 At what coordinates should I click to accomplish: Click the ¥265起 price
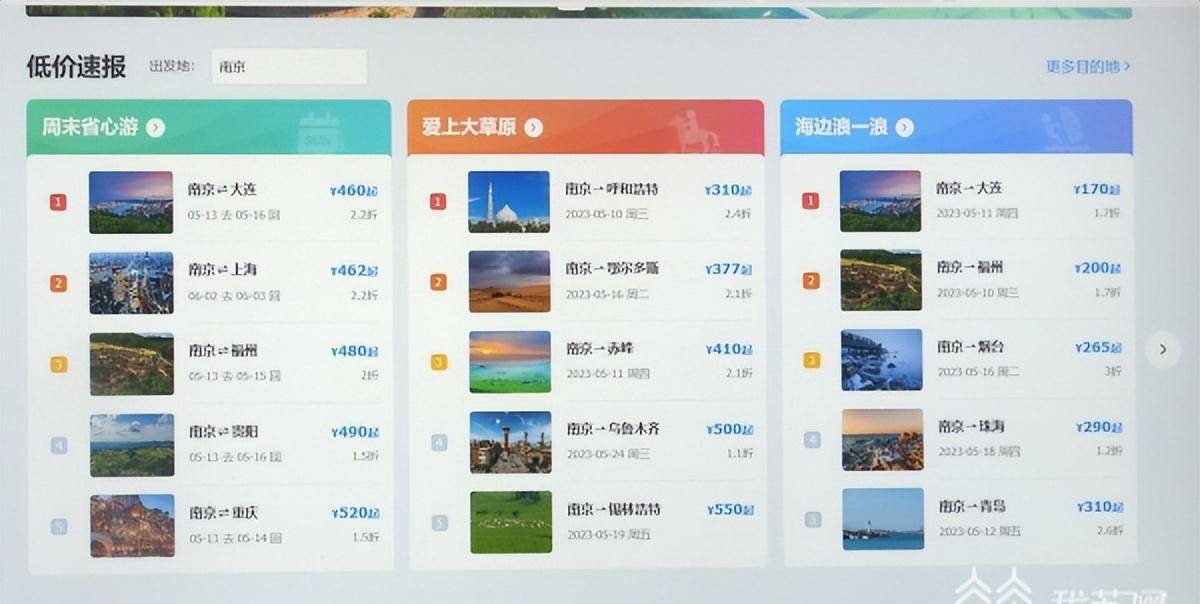[1099, 347]
